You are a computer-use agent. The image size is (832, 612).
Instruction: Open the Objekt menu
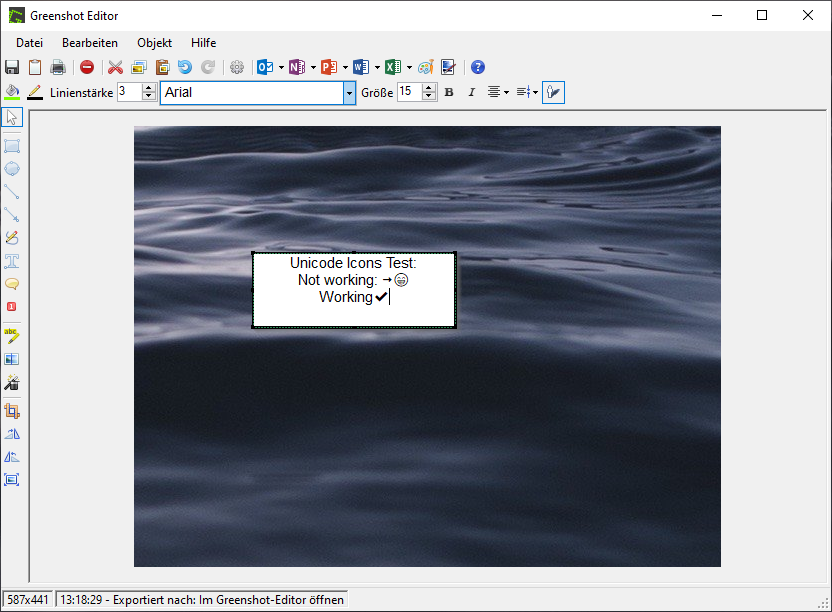point(154,42)
